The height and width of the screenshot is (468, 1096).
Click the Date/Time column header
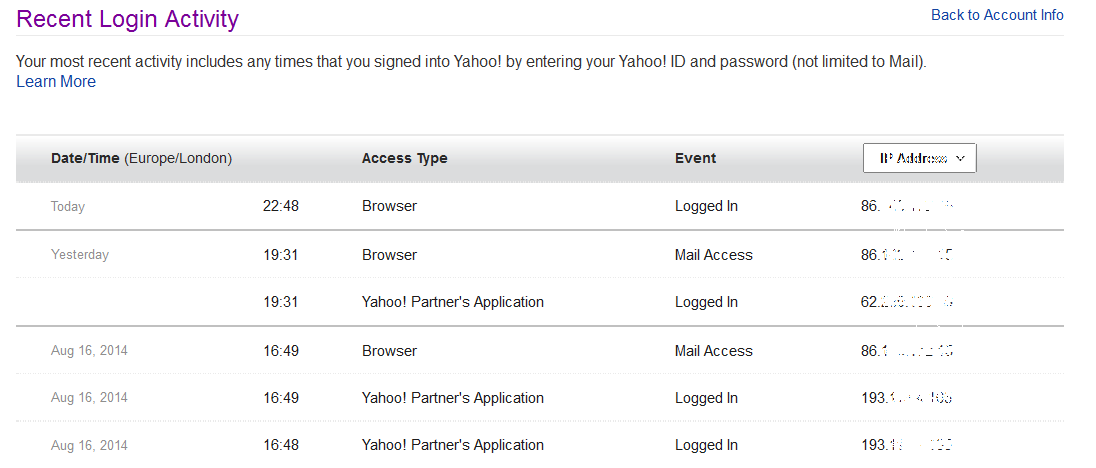click(x=141, y=158)
